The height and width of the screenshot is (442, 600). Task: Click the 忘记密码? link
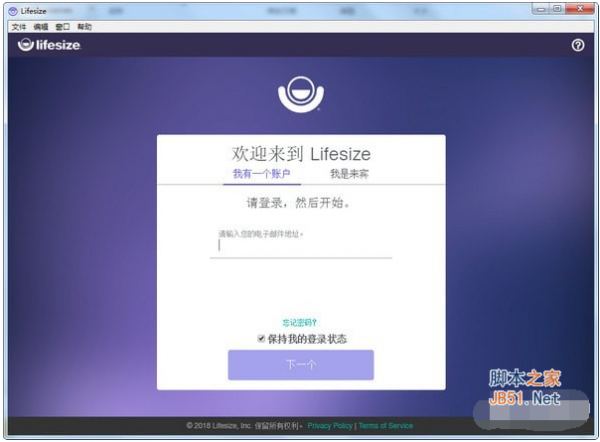[x=300, y=323]
